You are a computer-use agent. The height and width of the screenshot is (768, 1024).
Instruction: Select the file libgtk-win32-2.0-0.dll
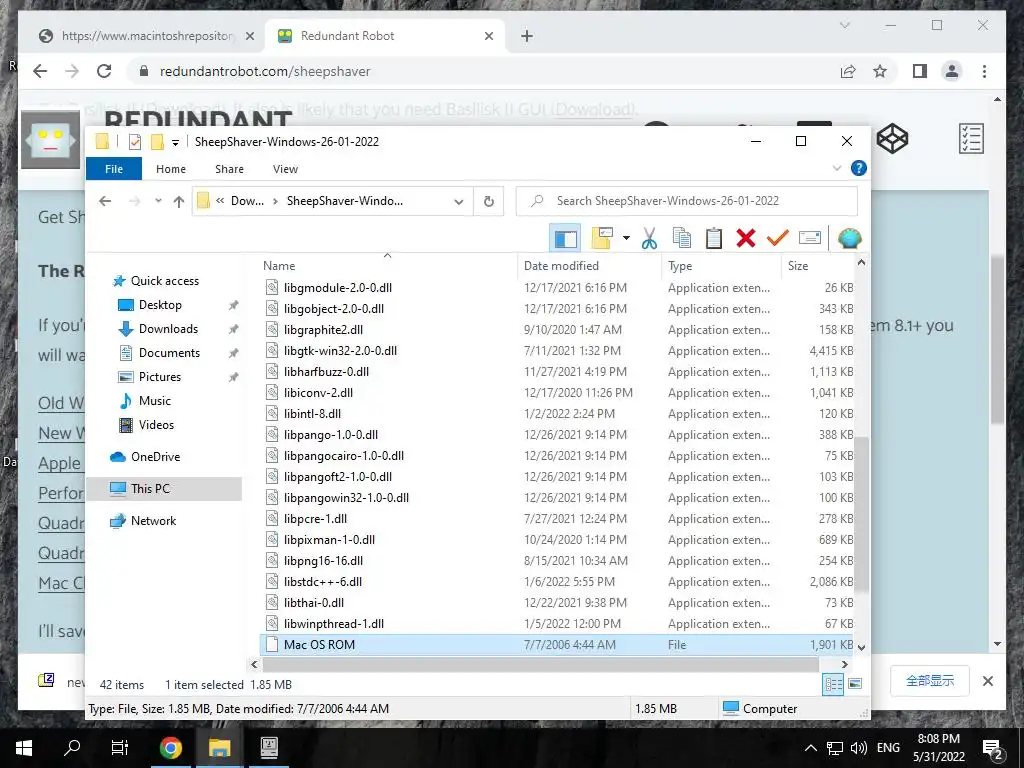pyautogui.click(x=340, y=351)
